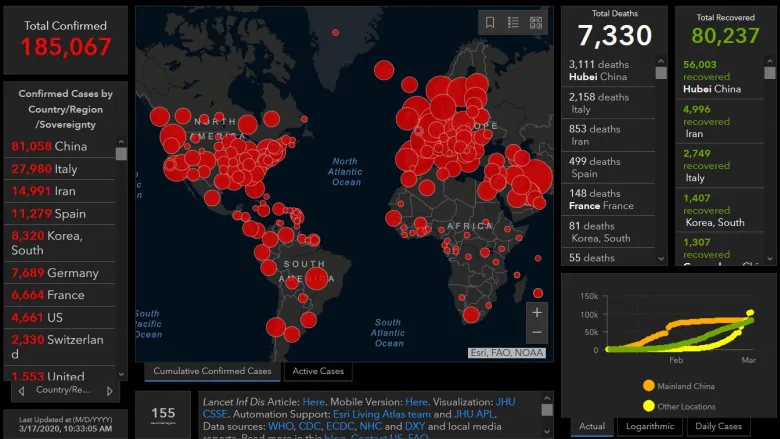Select the Daily Cases chart tab
This screenshot has width=780, height=439.
(718, 426)
